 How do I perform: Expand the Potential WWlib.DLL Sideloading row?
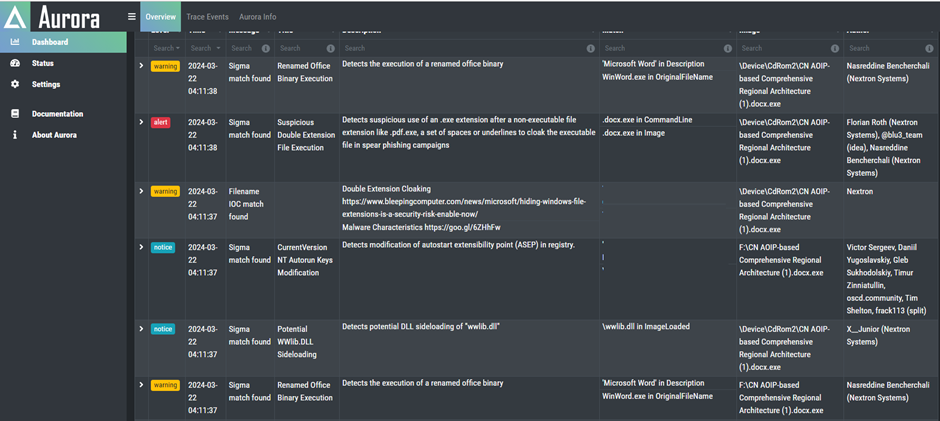pos(141,328)
